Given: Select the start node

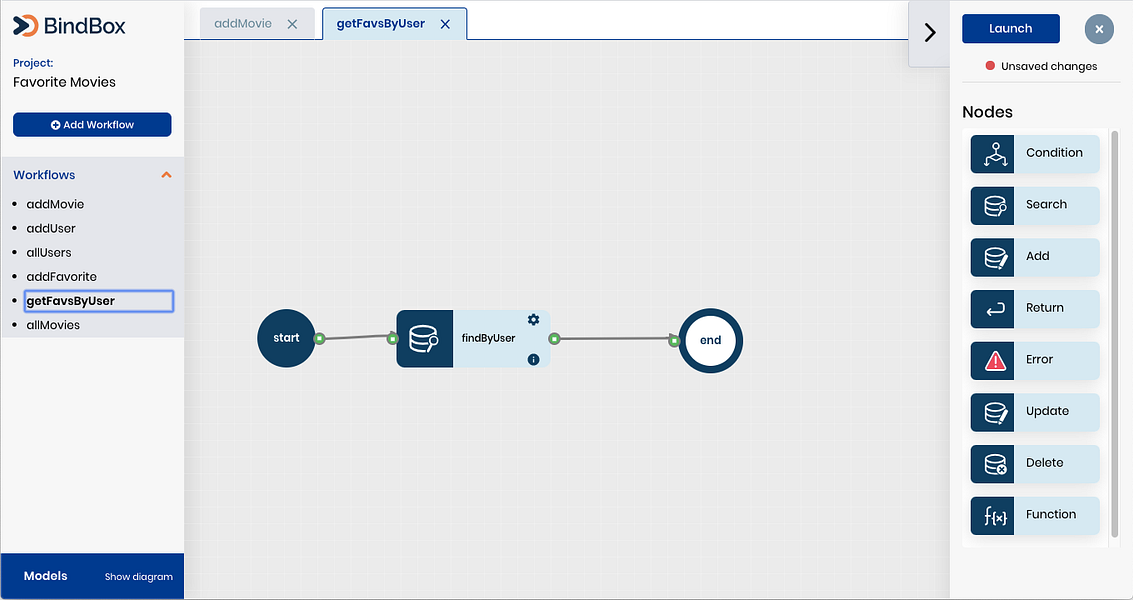Looking at the screenshot, I should tap(286, 338).
